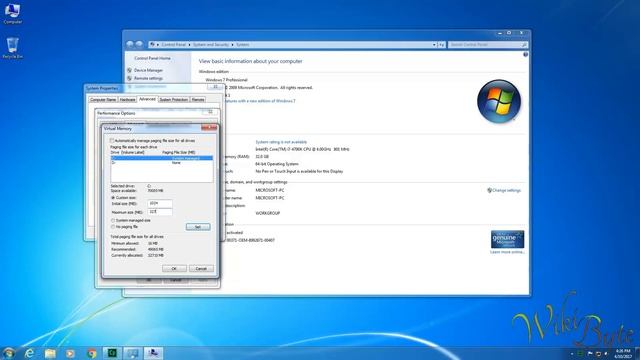The height and width of the screenshot is (360, 640).
Task: Click the refresh button beside address bar
Action: pos(441,44)
